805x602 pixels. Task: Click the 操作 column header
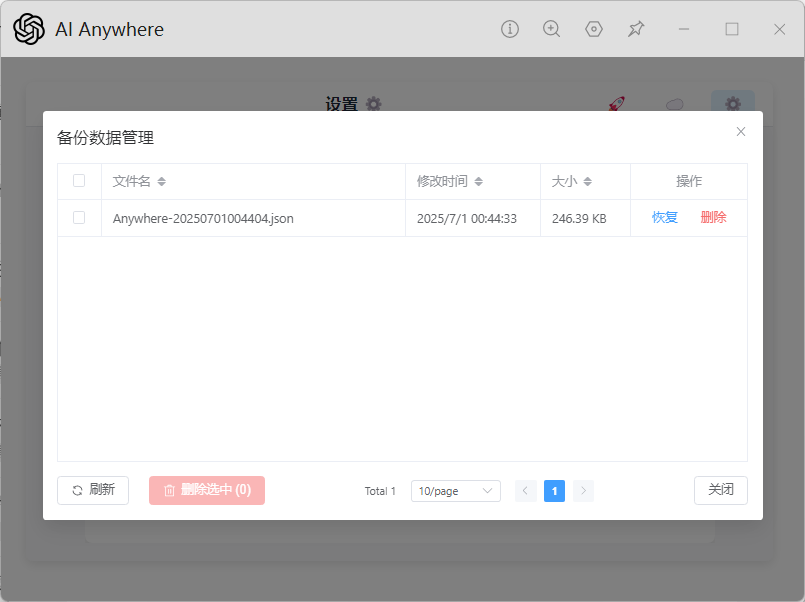[x=689, y=181]
